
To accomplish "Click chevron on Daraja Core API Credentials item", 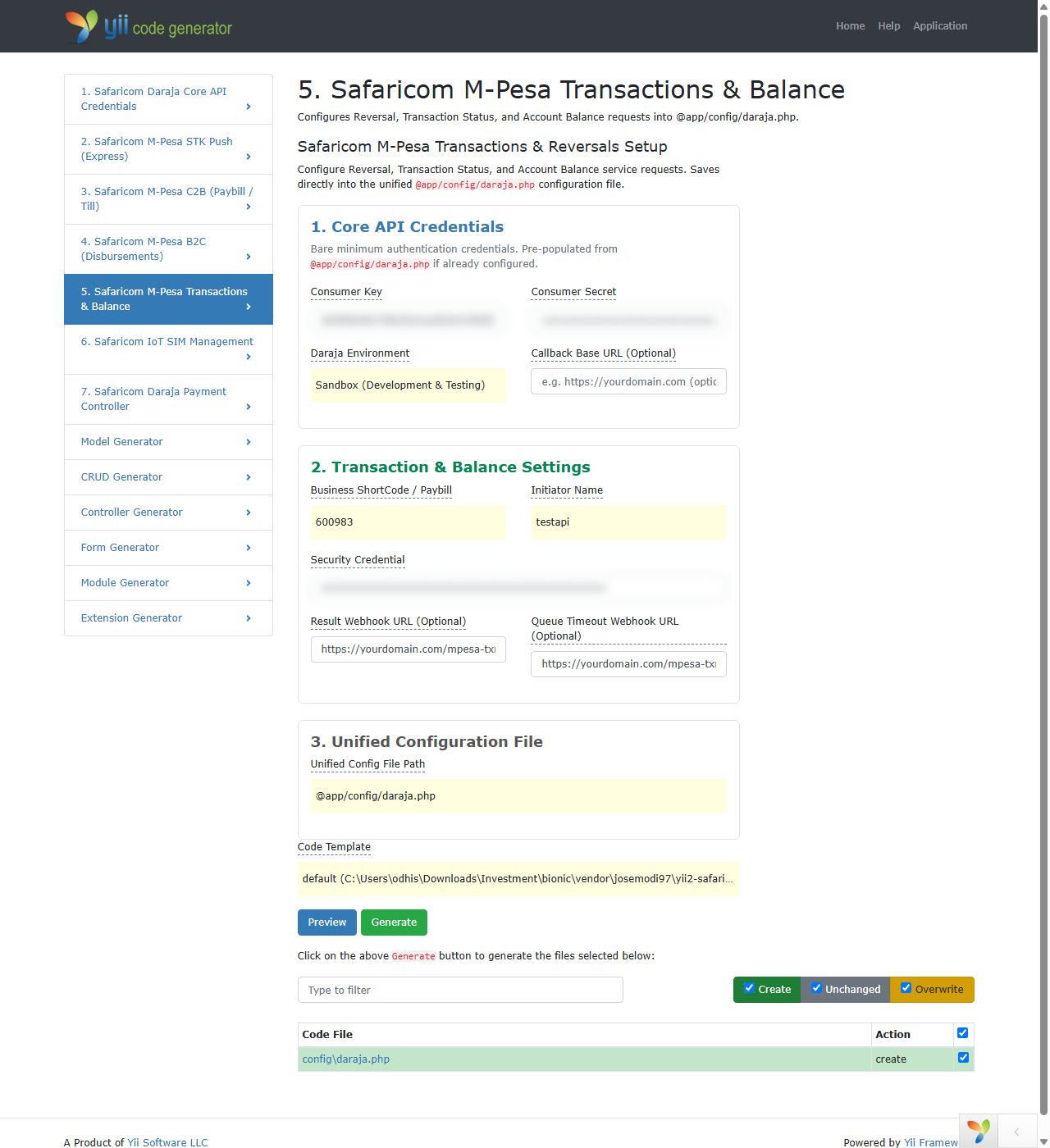I will click(249, 107).
